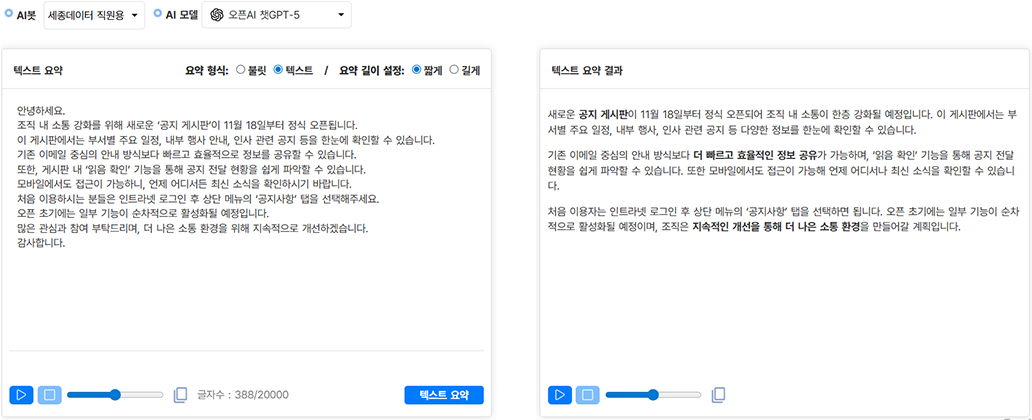Adjust the input panel audio slider
The image size is (1032, 420).
[114, 394]
